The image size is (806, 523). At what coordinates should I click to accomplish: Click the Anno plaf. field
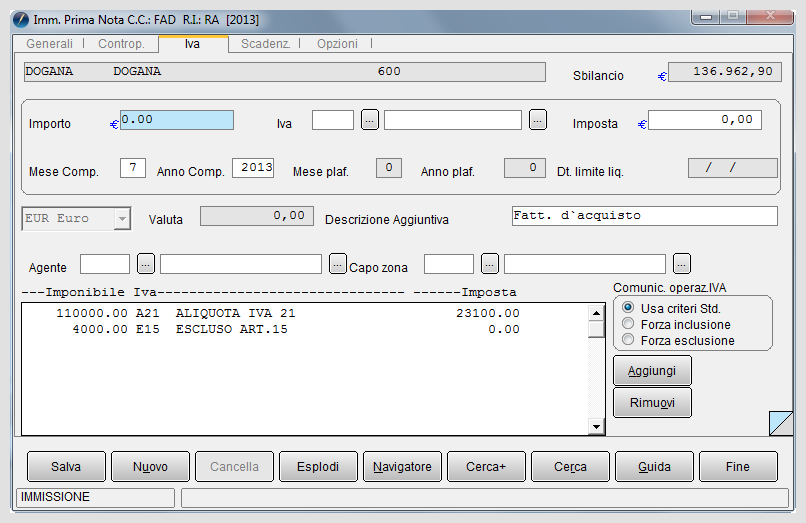525,168
